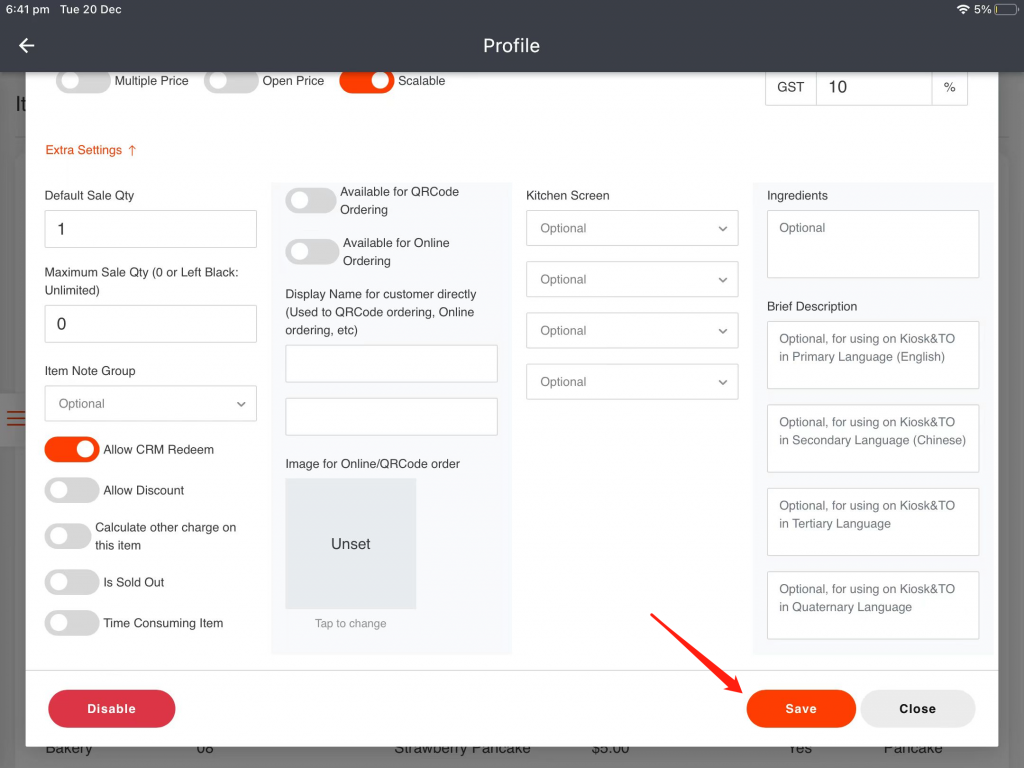The image size is (1024, 768).
Task: Enable Allow Discount toggle
Action: (72, 490)
